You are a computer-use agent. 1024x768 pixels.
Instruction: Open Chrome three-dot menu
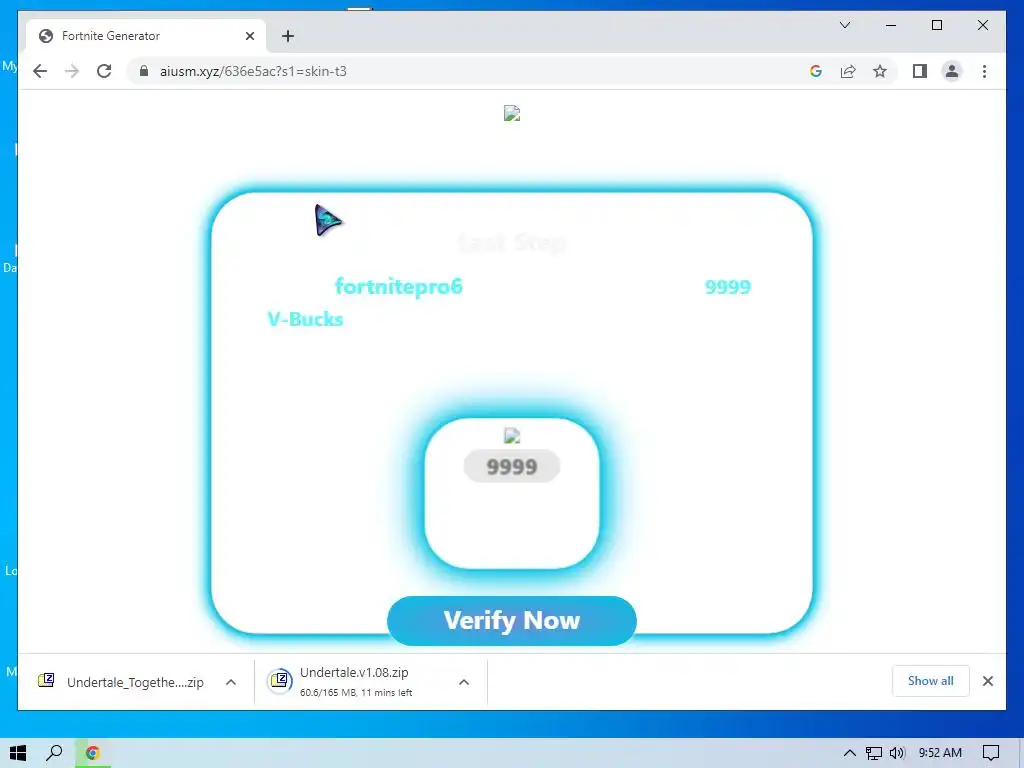tap(984, 71)
